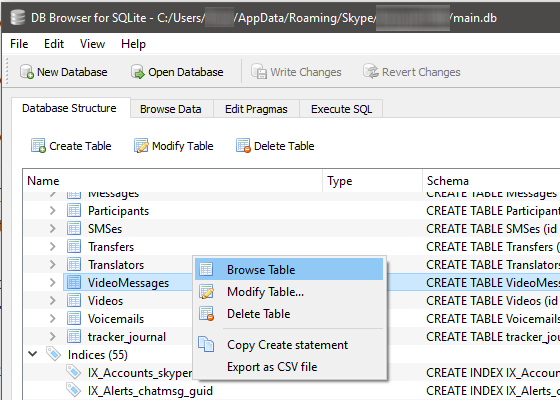Open the View menu
The image size is (560, 400).
[92, 44]
